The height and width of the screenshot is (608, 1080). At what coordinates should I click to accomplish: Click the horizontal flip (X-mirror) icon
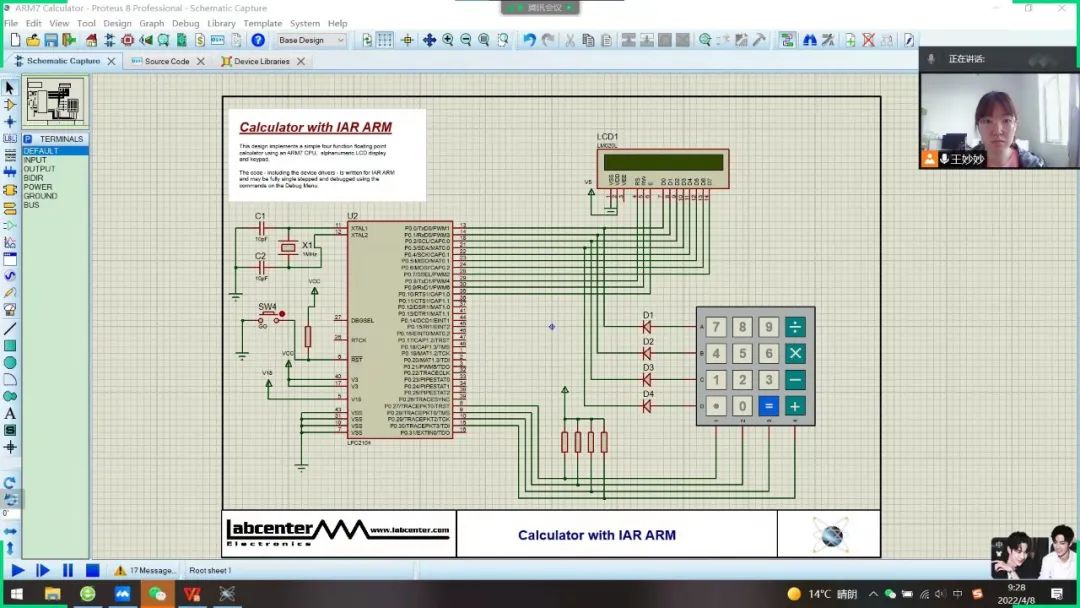click(10, 532)
